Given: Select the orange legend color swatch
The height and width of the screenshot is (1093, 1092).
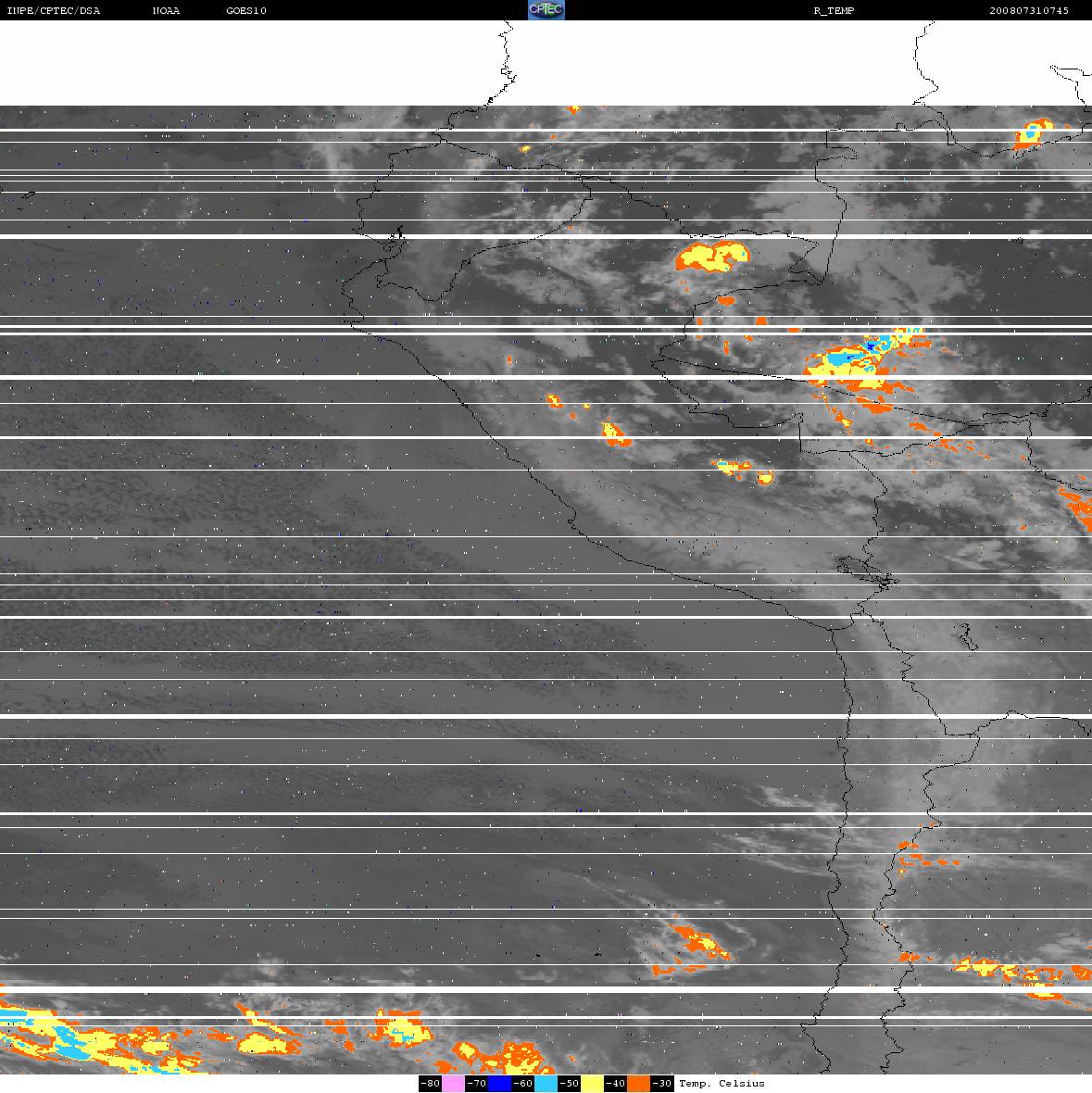Looking at the screenshot, I should click(639, 1083).
